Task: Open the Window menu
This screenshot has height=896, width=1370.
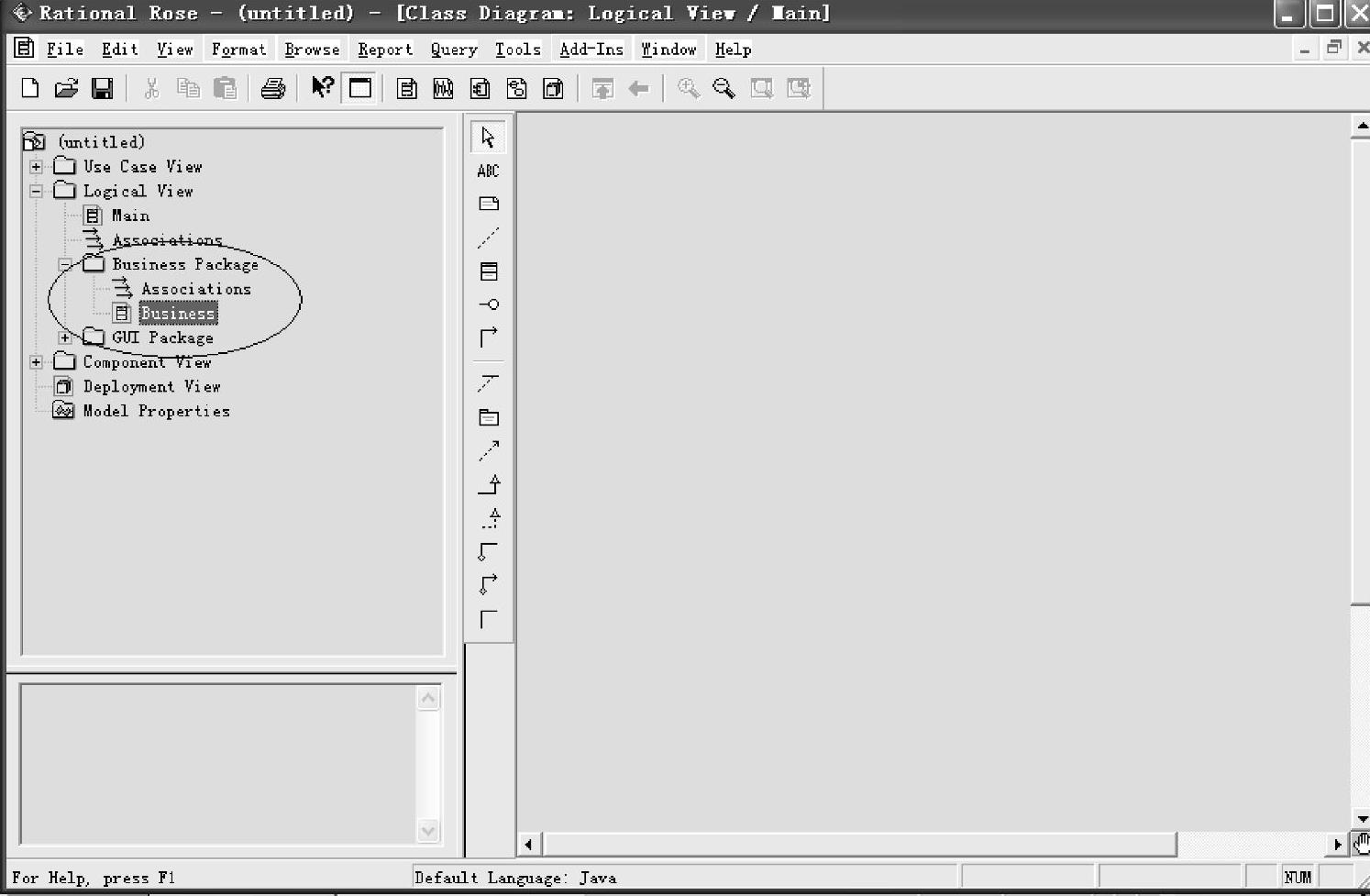Action: coord(668,50)
